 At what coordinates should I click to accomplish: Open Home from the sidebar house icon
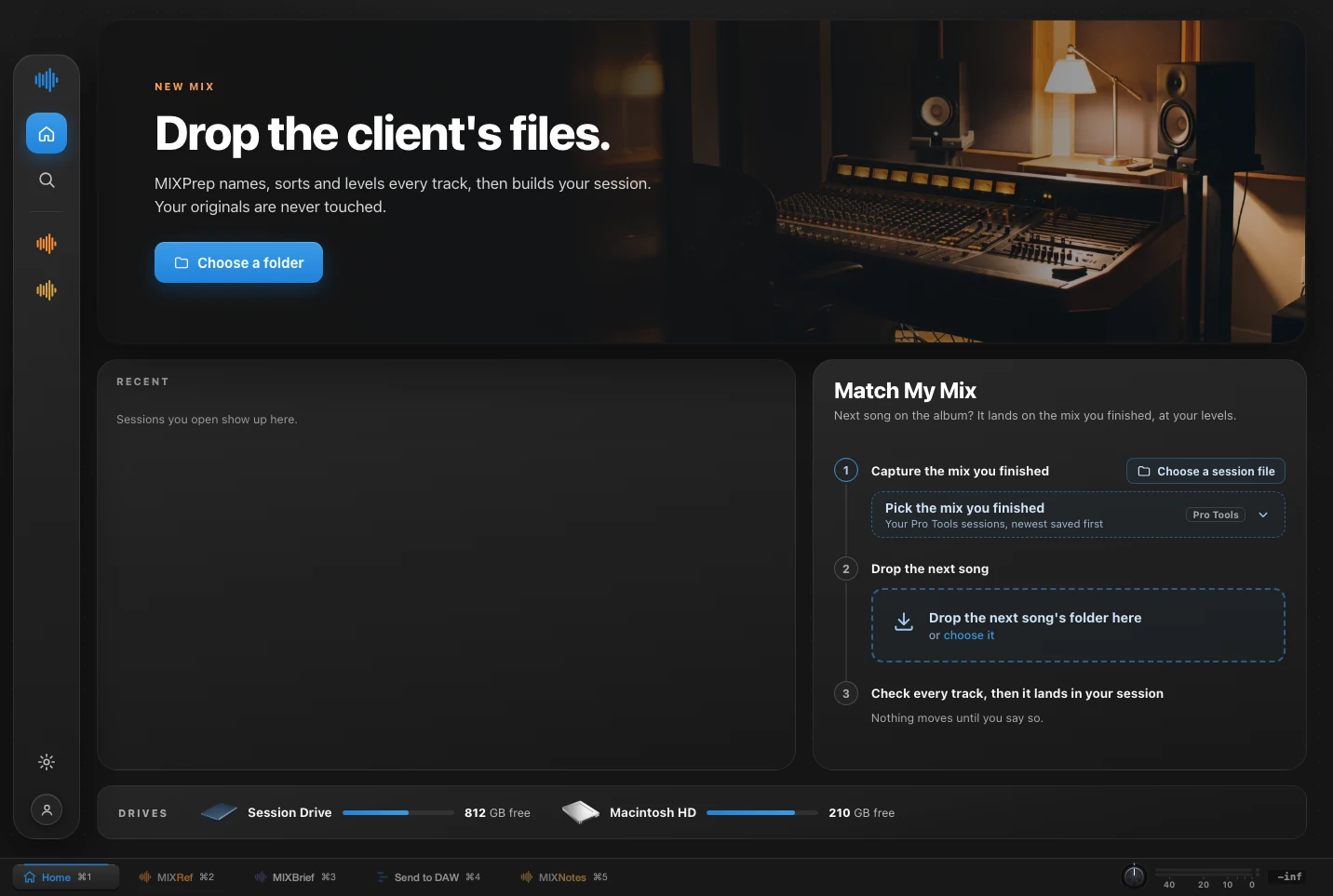(x=47, y=134)
